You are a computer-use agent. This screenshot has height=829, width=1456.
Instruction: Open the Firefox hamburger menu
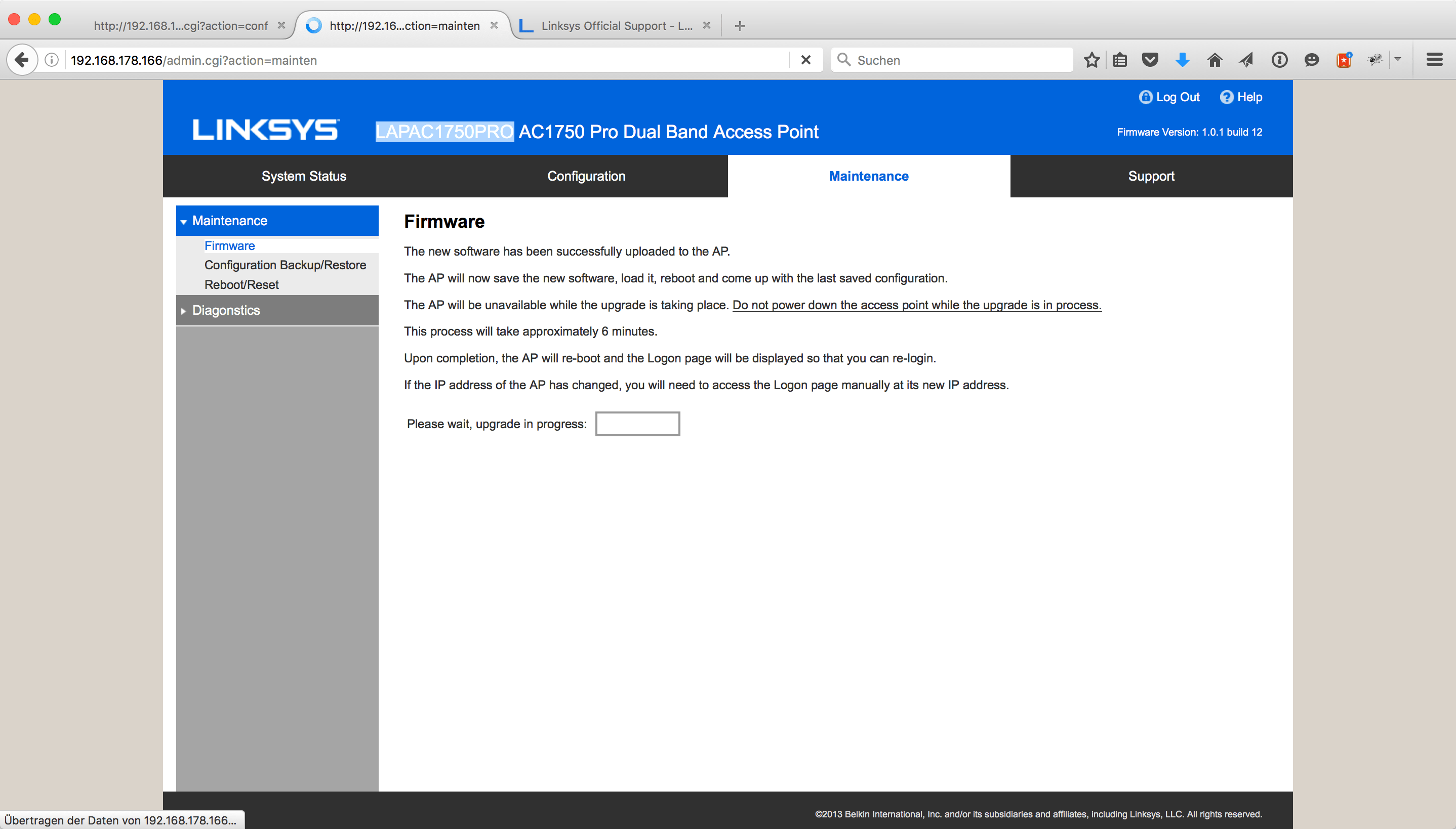1434,60
